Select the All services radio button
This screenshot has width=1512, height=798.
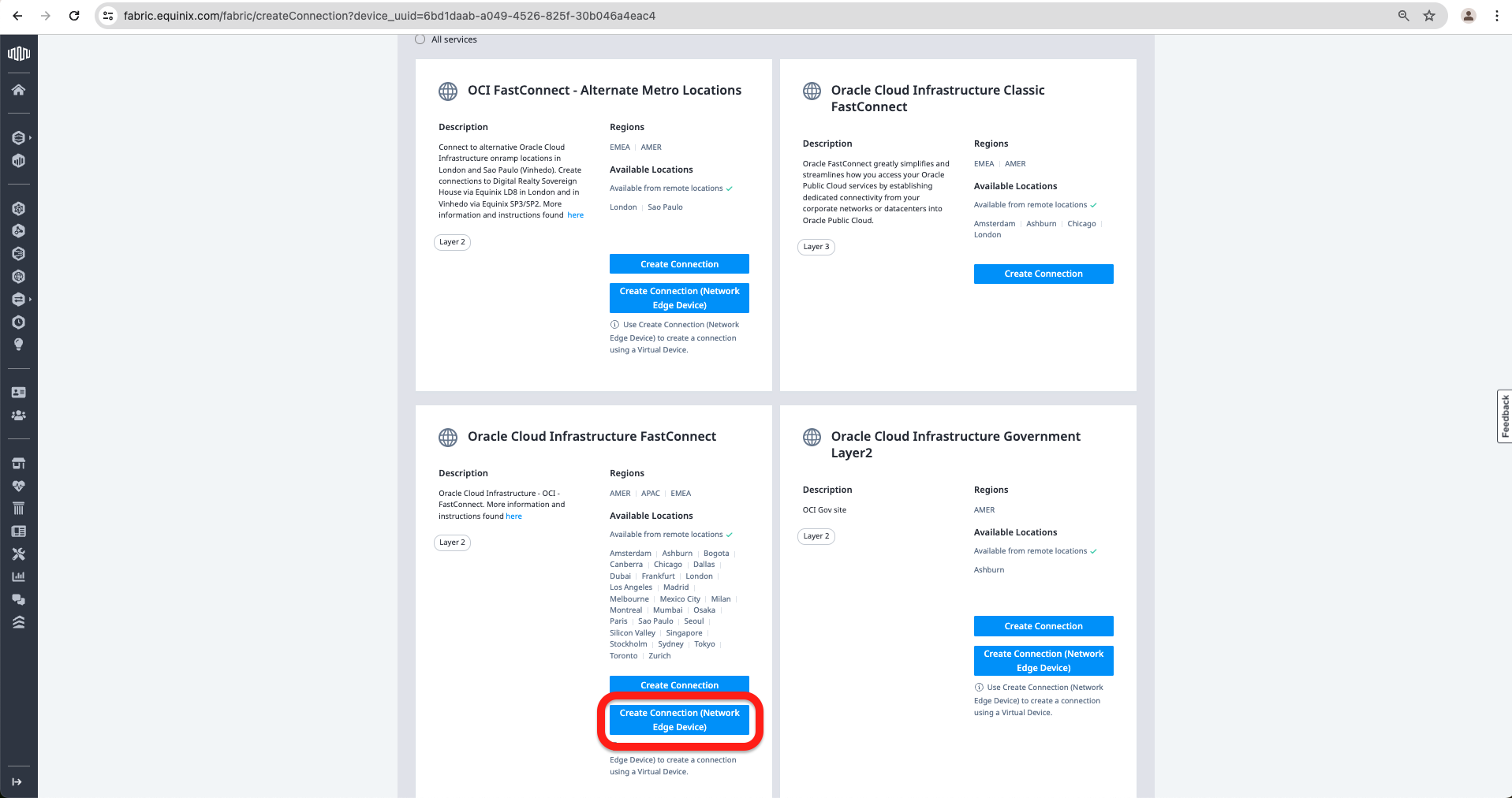click(x=420, y=39)
